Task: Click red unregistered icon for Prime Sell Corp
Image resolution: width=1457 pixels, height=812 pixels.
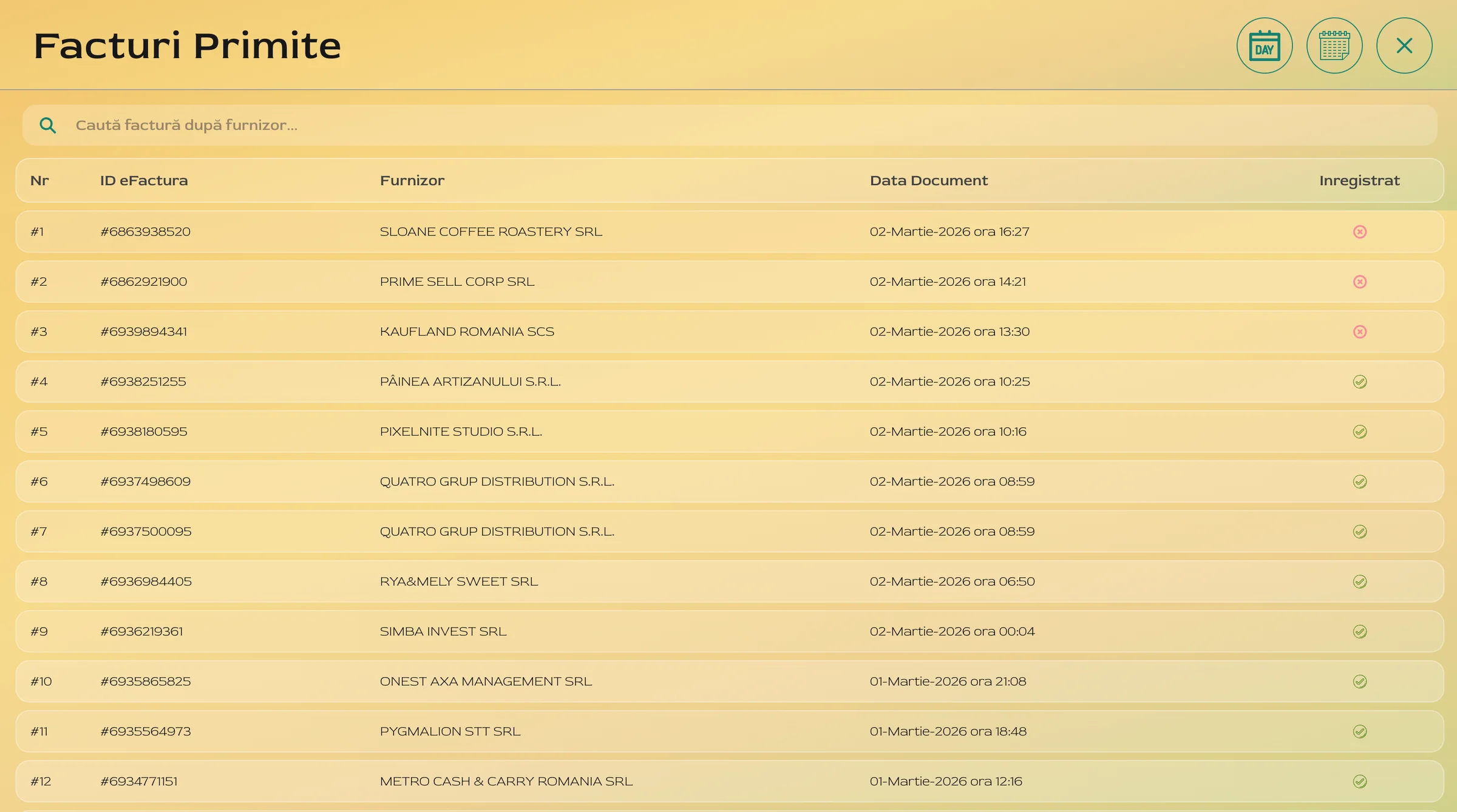Action: pyautogui.click(x=1360, y=282)
